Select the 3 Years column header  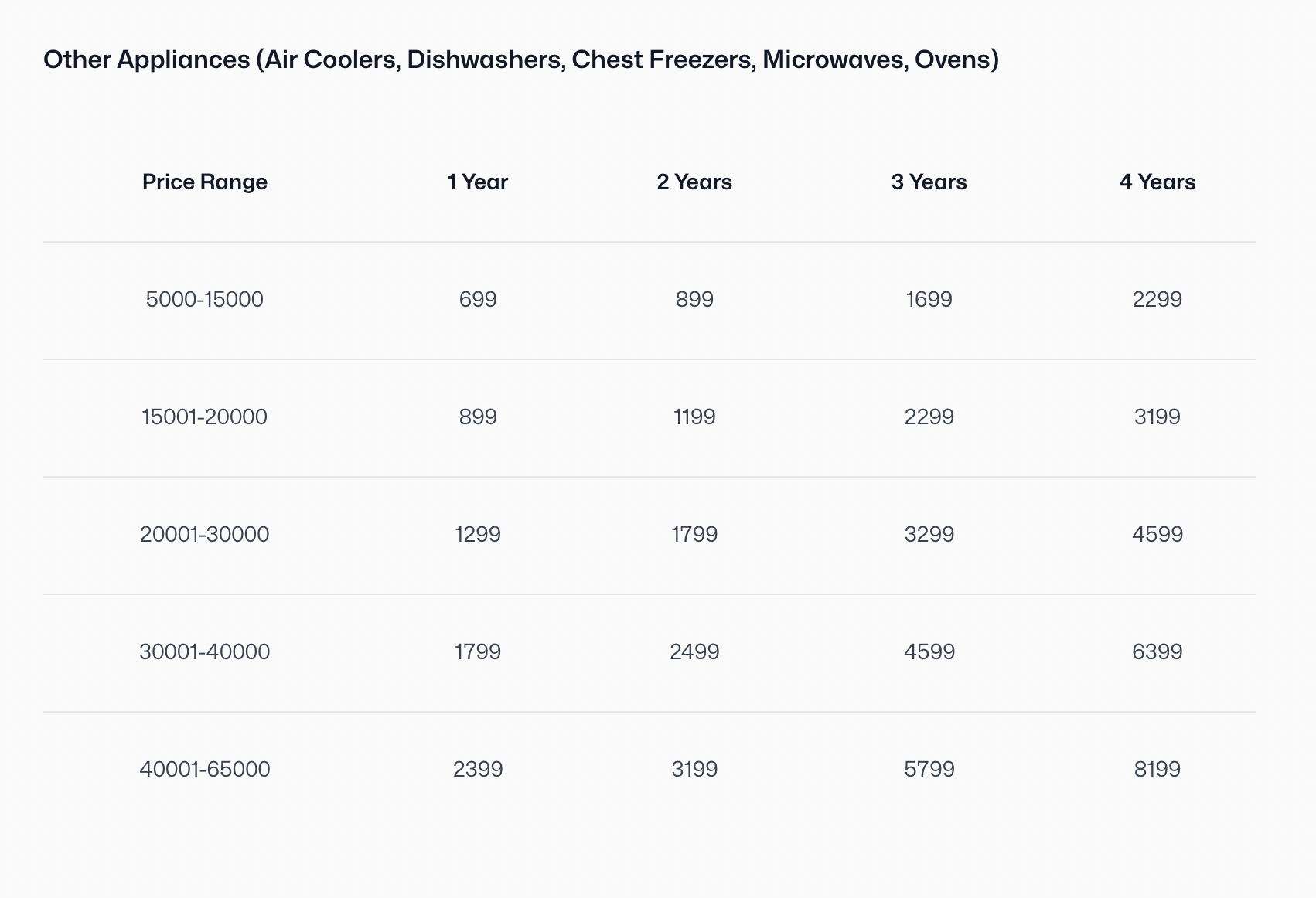[929, 182]
